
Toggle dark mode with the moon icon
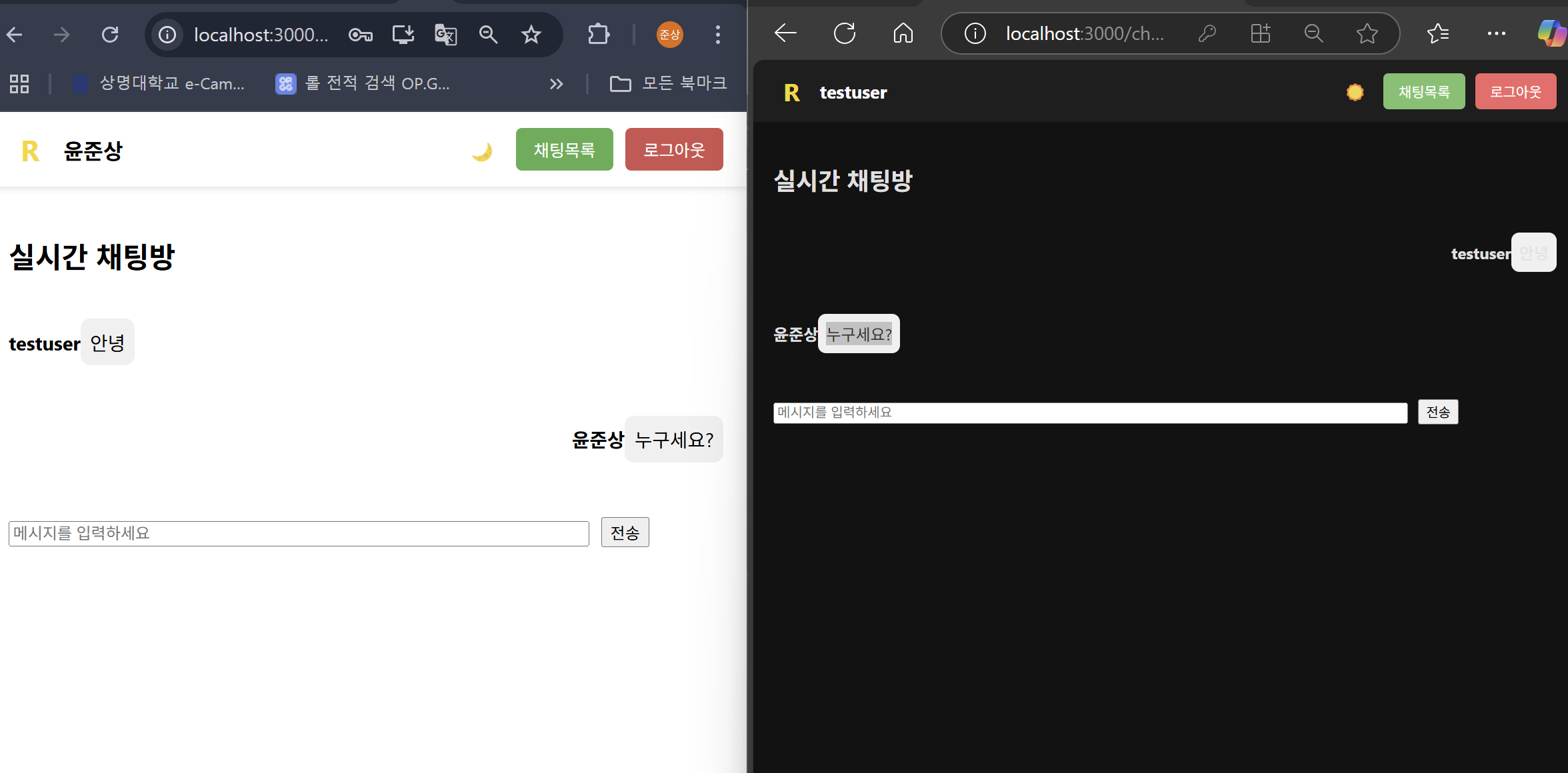pyautogui.click(x=481, y=151)
